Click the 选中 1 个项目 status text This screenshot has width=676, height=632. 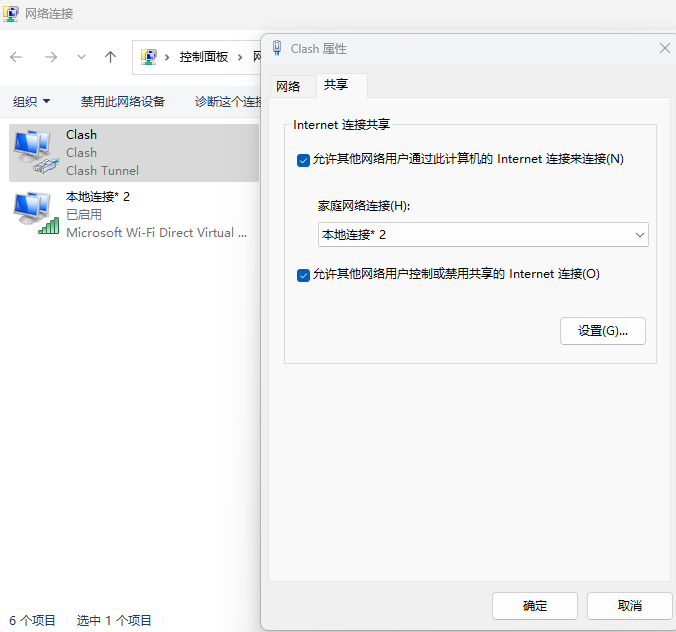pos(114,621)
